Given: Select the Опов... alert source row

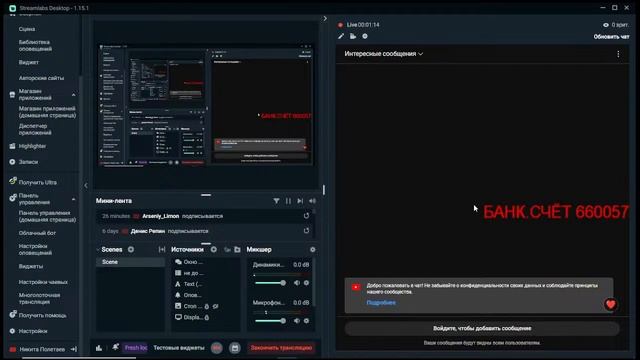Looking at the screenshot, I should coord(206,295).
